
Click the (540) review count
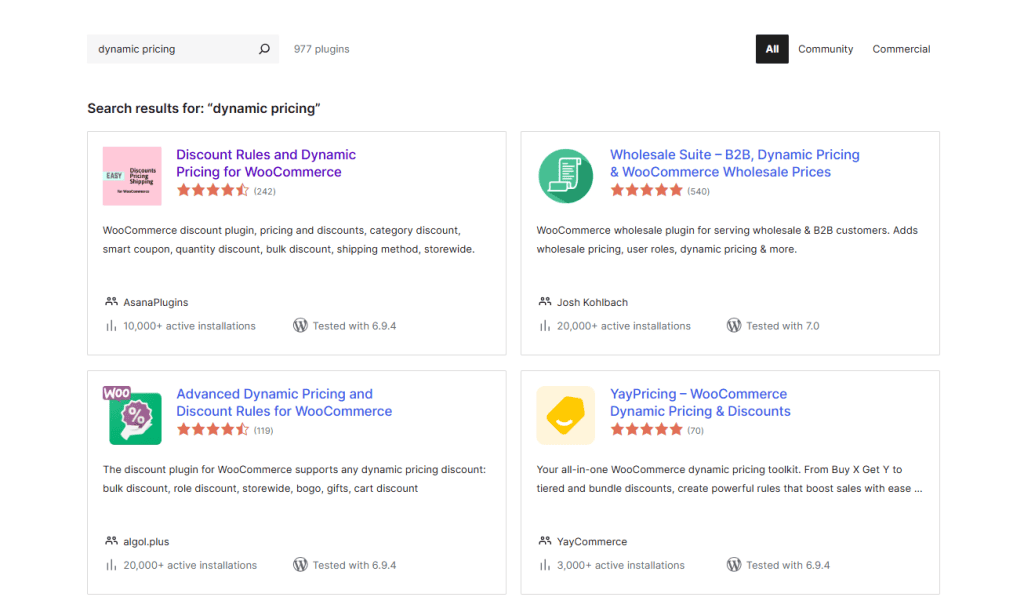698,191
